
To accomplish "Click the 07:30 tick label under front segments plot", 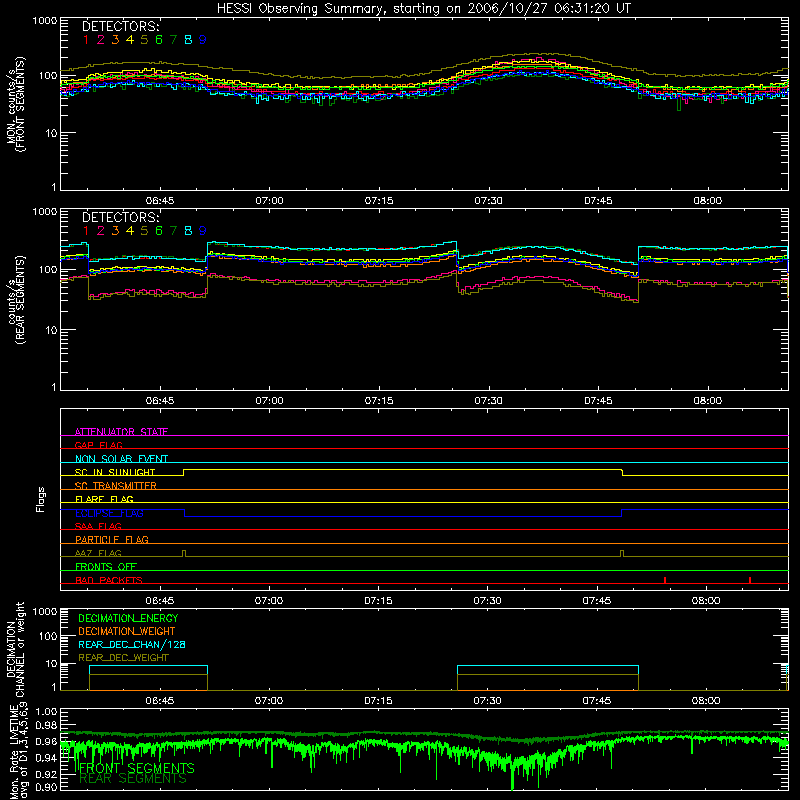I will click(488, 201).
